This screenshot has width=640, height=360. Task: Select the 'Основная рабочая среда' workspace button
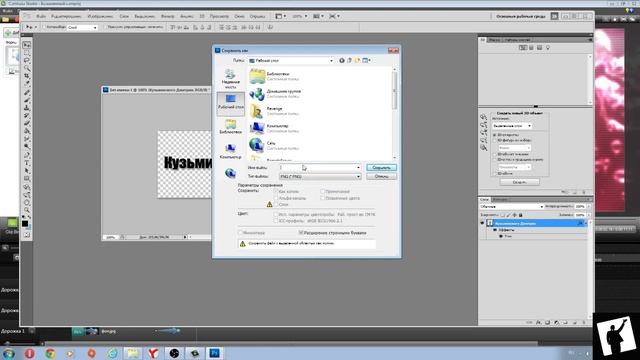[x=520, y=16]
